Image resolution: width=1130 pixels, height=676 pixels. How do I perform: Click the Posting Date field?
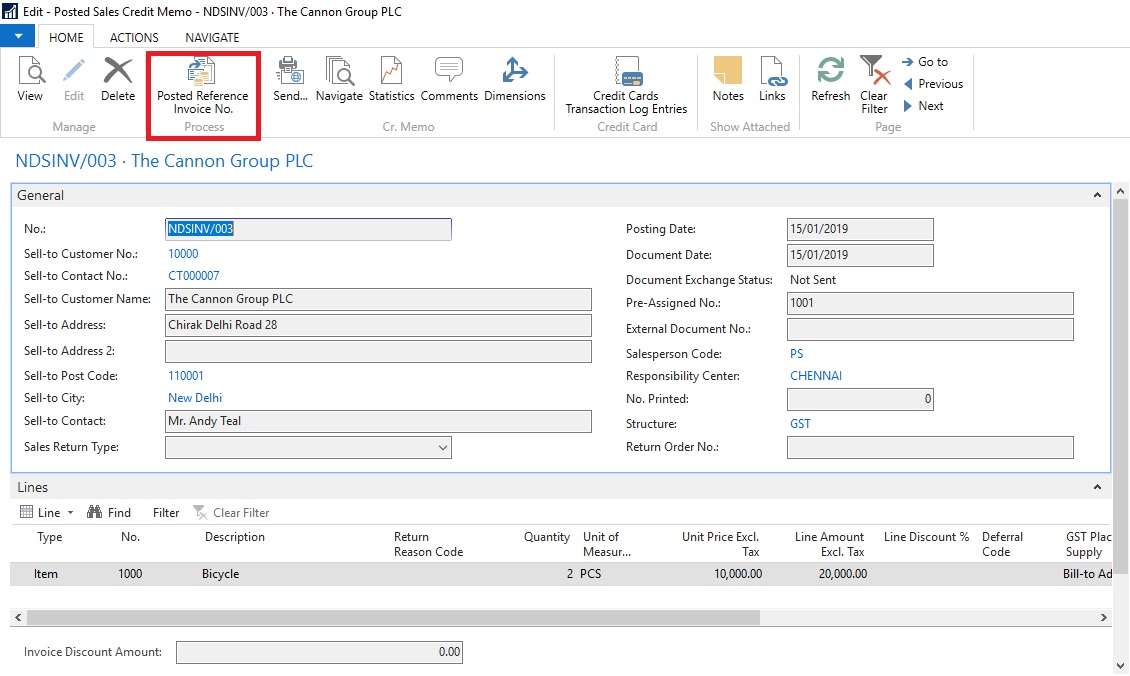pyautogui.click(x=860, y=229)
